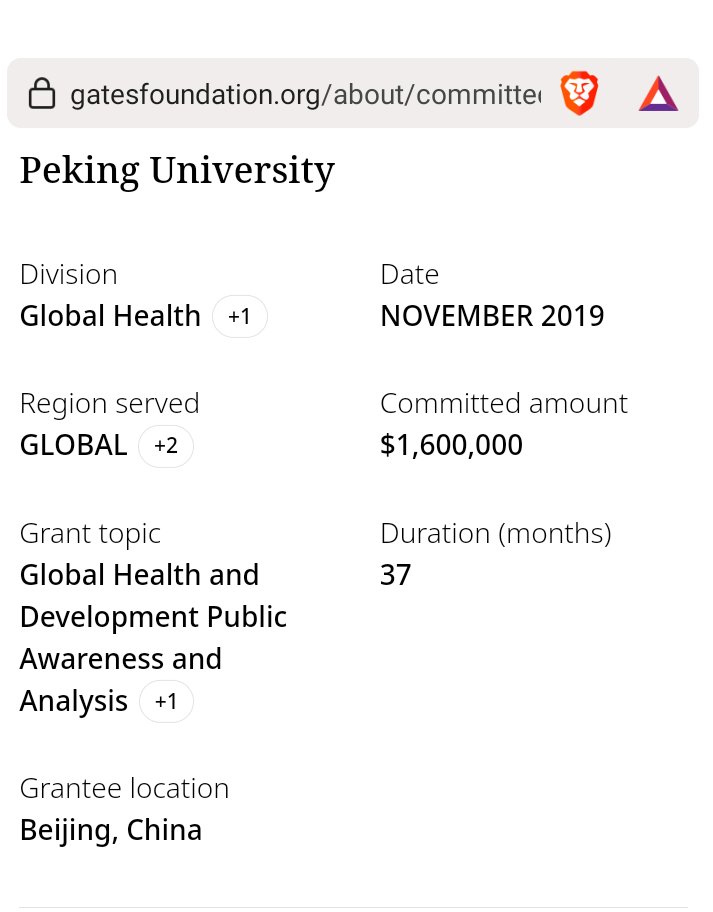The image size is (713, 912).
Task: Click the Global Health and Development grant topic
Action: click(153, 617)
